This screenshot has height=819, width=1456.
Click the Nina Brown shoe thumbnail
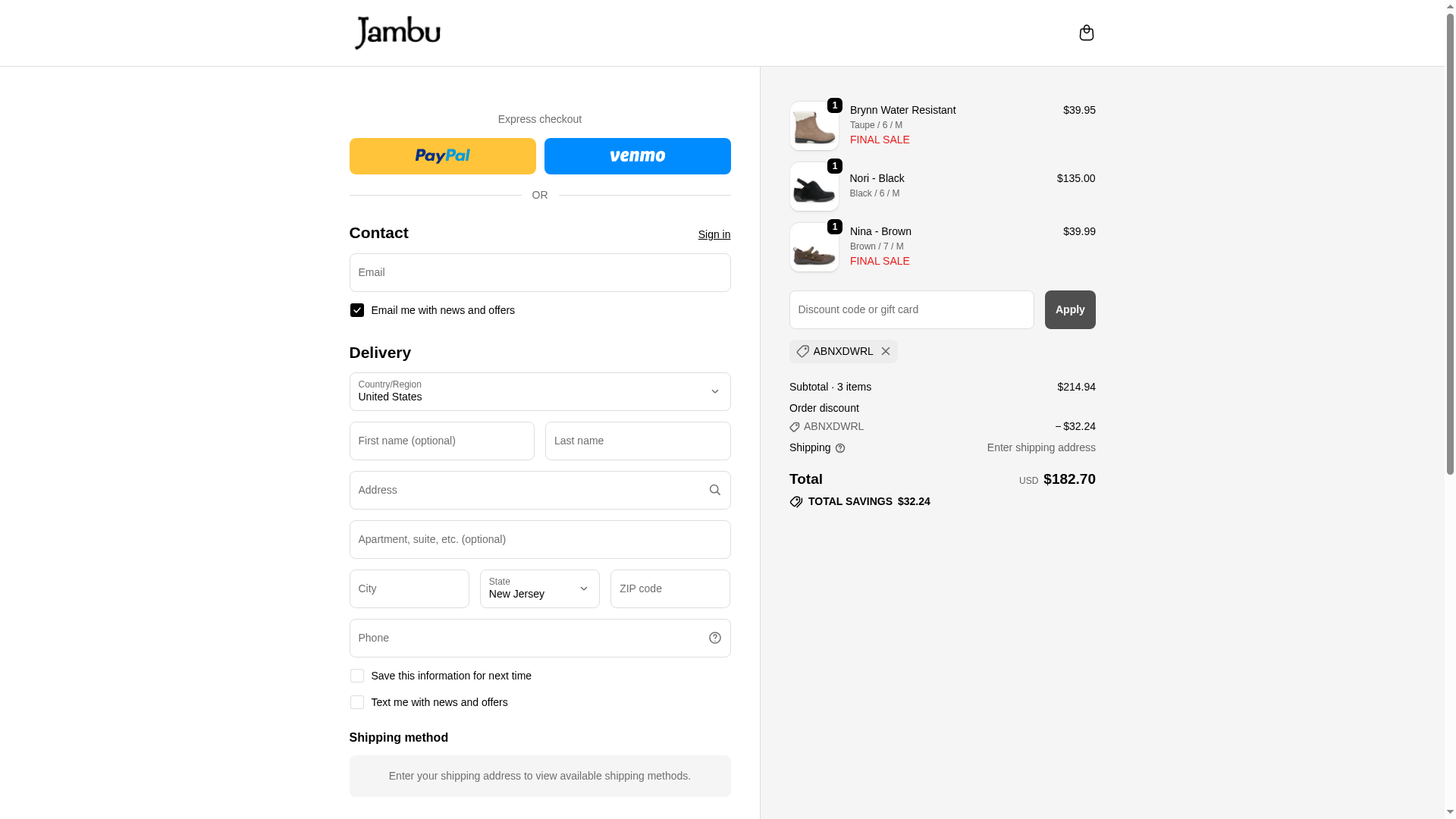tap(814, 247)
